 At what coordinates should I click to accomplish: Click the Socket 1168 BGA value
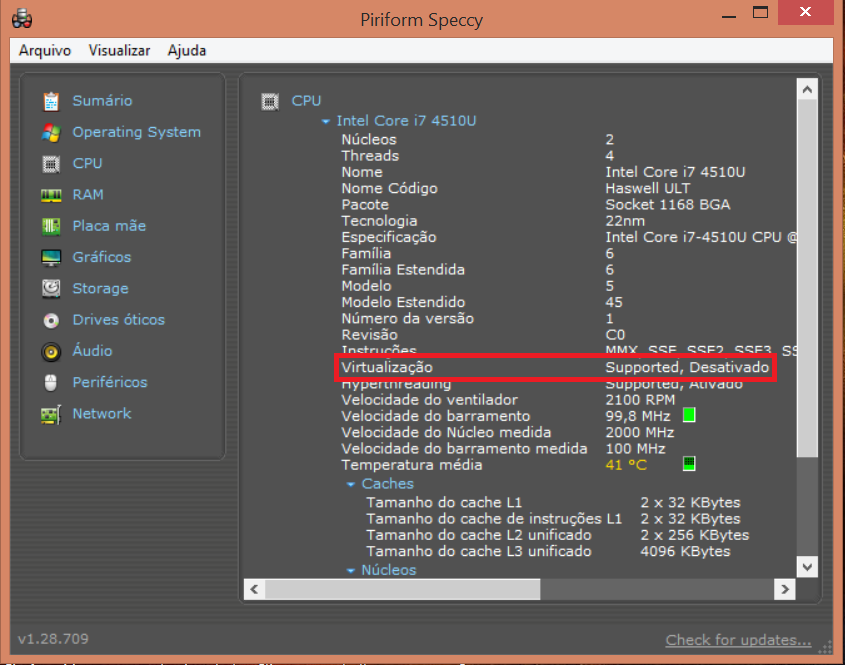(668, 204)
